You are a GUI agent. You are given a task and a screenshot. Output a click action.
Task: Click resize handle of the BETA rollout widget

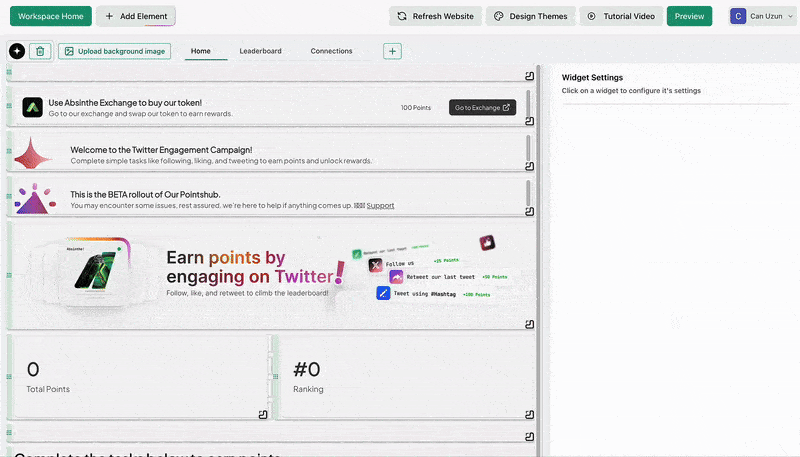click(x=530, y=211)
